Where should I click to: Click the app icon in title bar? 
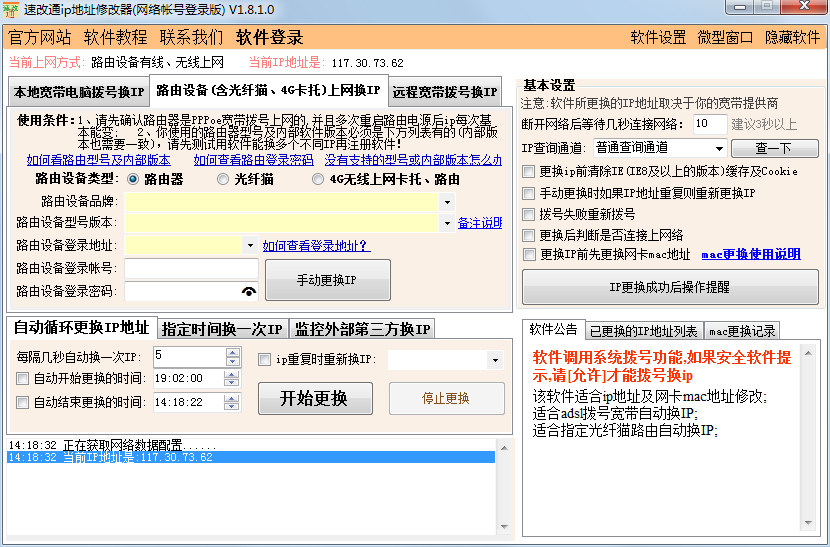(x=12, y=9)
